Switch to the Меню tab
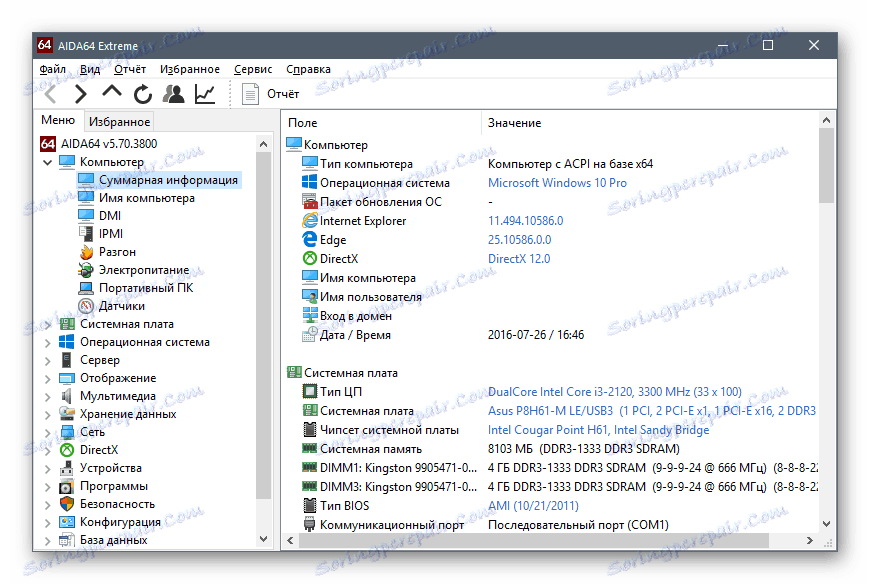870x584 pixels. pyautogui.click(x=58, y=120)
